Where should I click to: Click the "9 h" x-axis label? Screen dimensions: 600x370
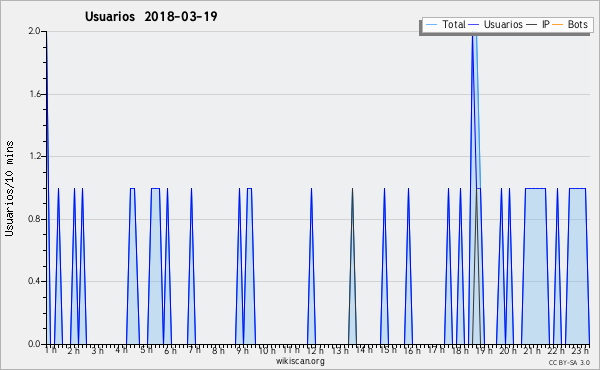click(242, 350)
